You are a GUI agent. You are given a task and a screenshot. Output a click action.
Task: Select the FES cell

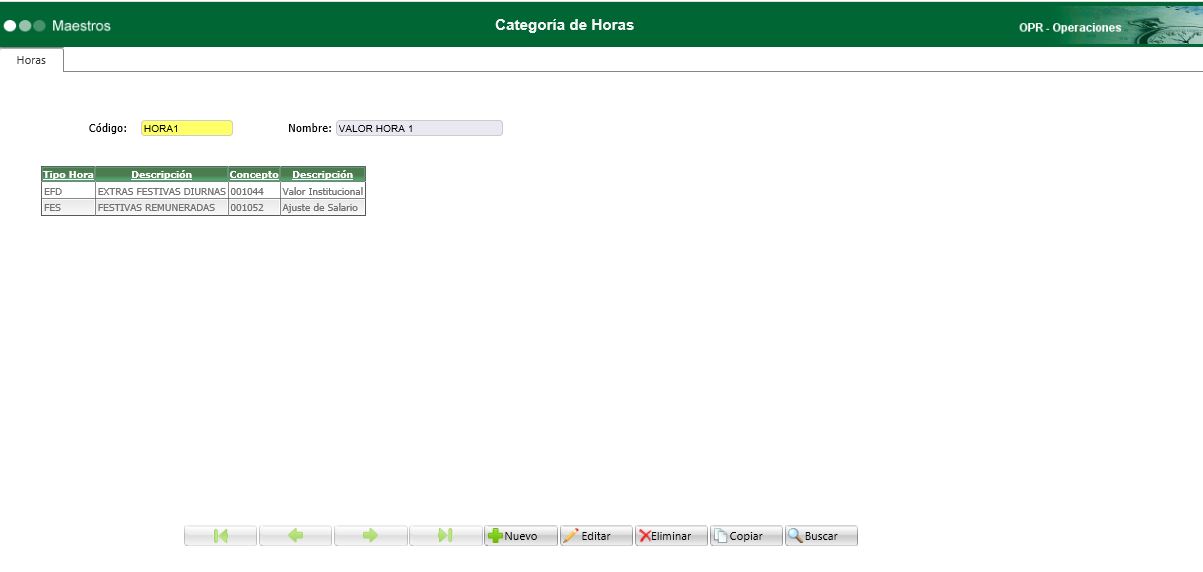click(68, 207)
